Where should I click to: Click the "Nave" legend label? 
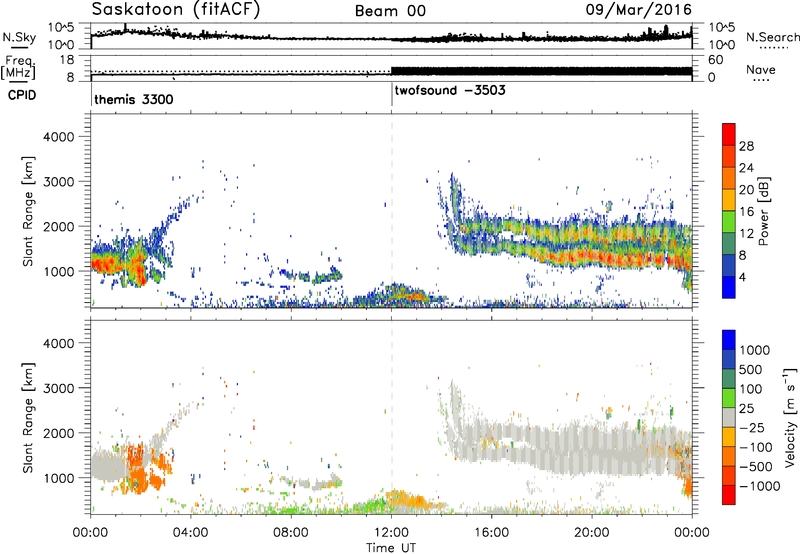[x=761, y=69]
